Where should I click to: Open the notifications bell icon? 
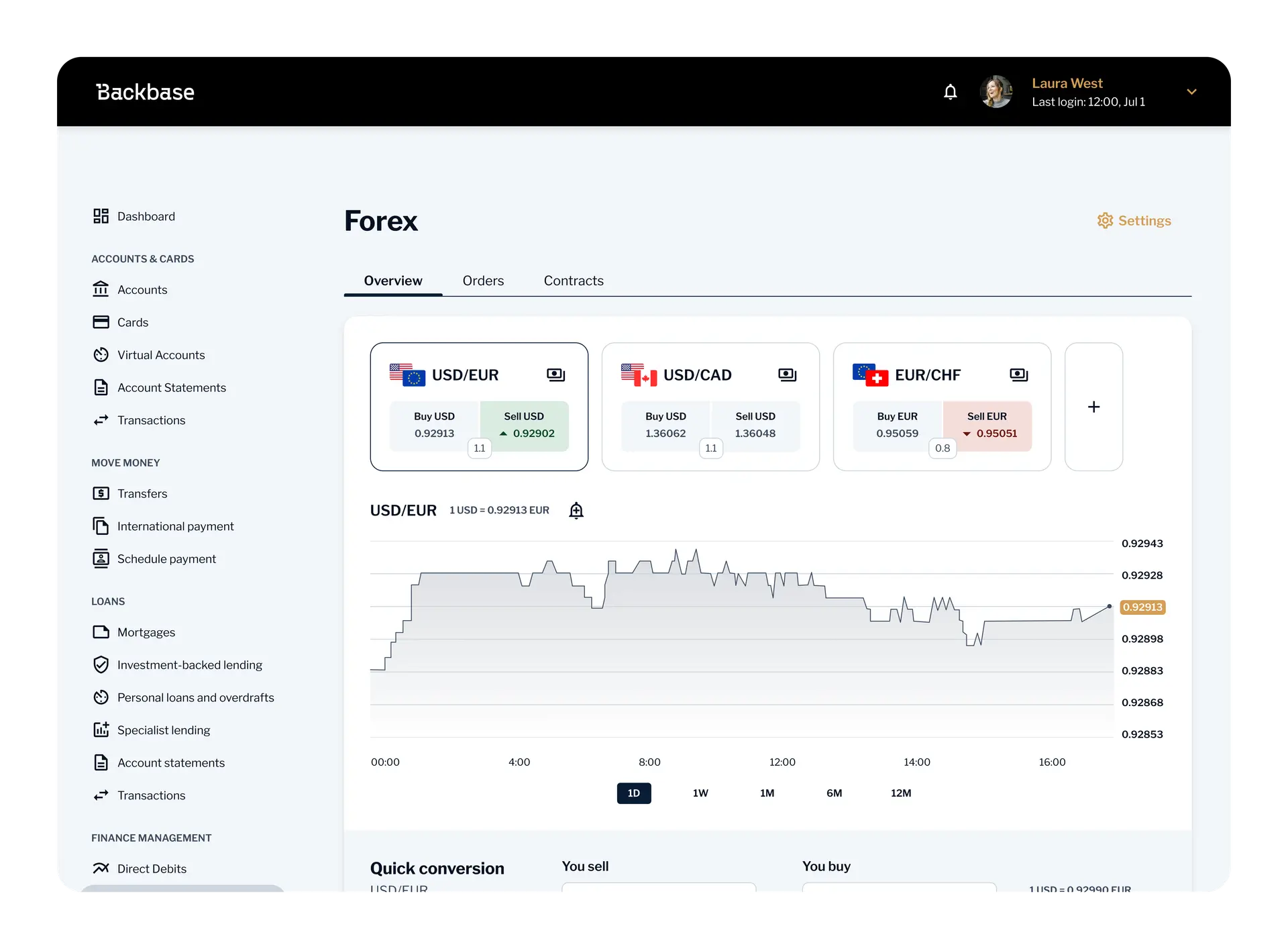(x=950, y=92)
